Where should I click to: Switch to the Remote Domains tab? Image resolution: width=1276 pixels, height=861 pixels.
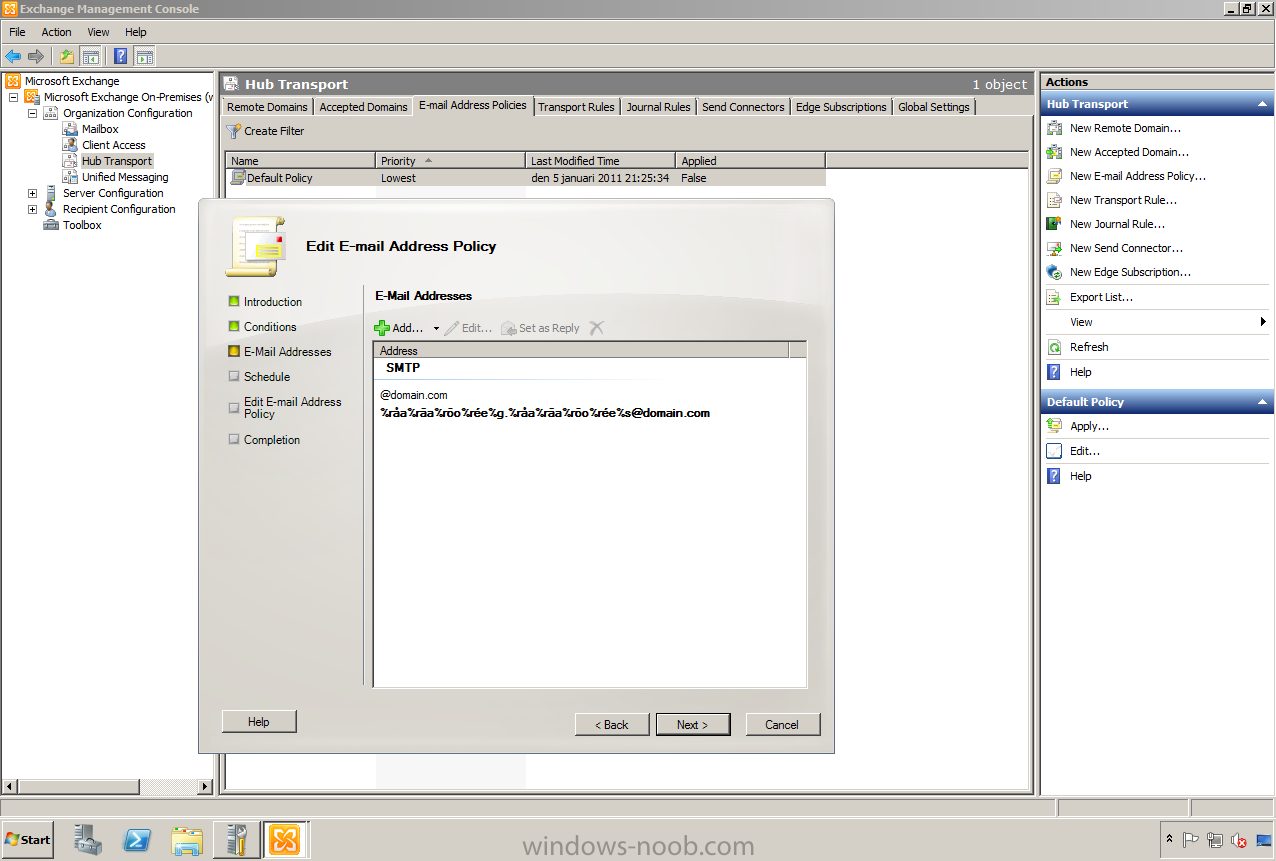pos(268,107)
